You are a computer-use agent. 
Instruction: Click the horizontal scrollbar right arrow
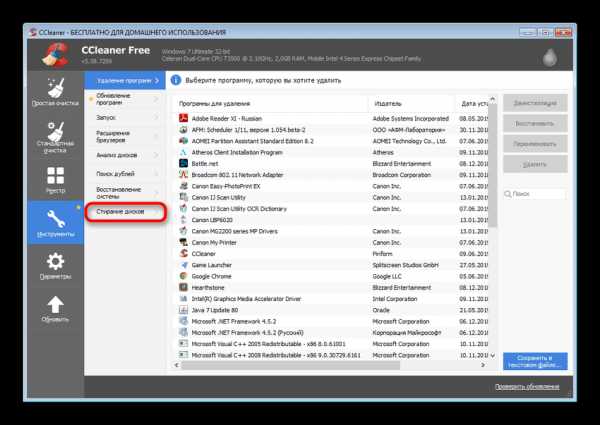[x=483, y=365]
